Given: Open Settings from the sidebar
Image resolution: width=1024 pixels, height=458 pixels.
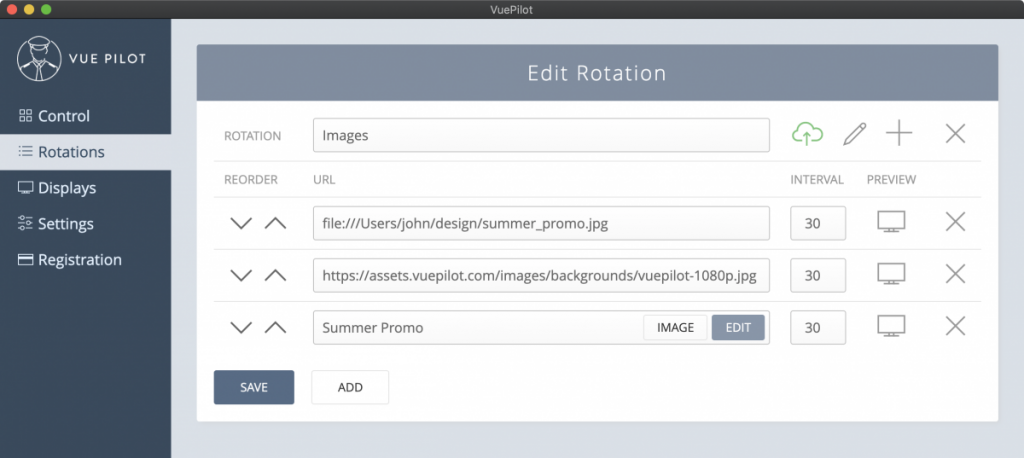Looking at the screenshot, I should click(66, 224).
